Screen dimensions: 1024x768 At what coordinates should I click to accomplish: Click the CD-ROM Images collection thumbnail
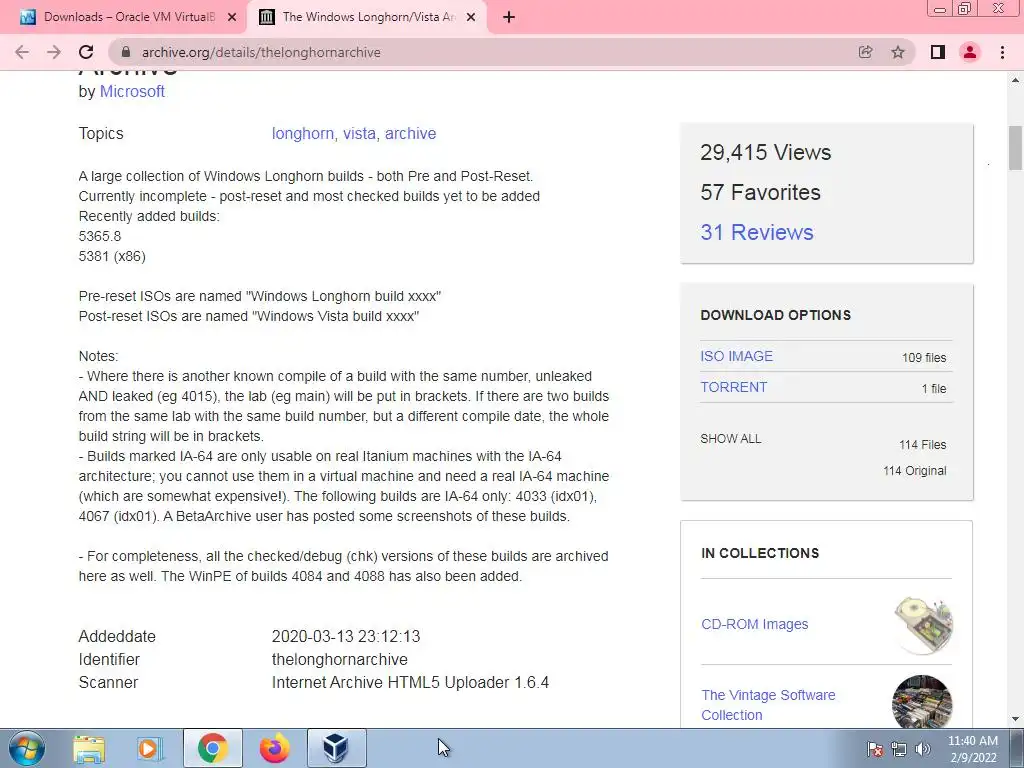tap(922, 624)
